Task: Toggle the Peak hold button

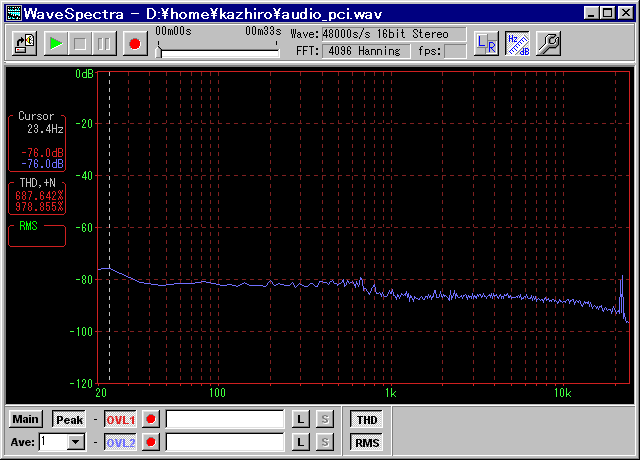Action: (69, 420)
